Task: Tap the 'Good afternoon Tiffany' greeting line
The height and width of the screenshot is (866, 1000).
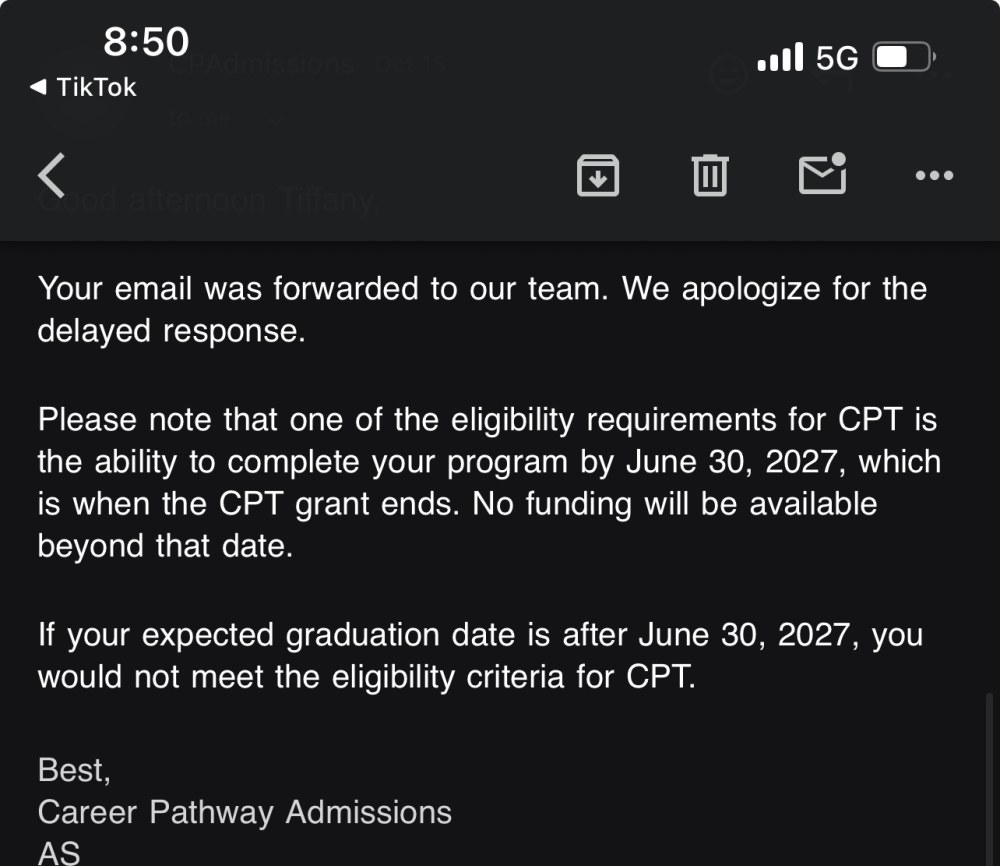Action: click(x=208, y=200)
